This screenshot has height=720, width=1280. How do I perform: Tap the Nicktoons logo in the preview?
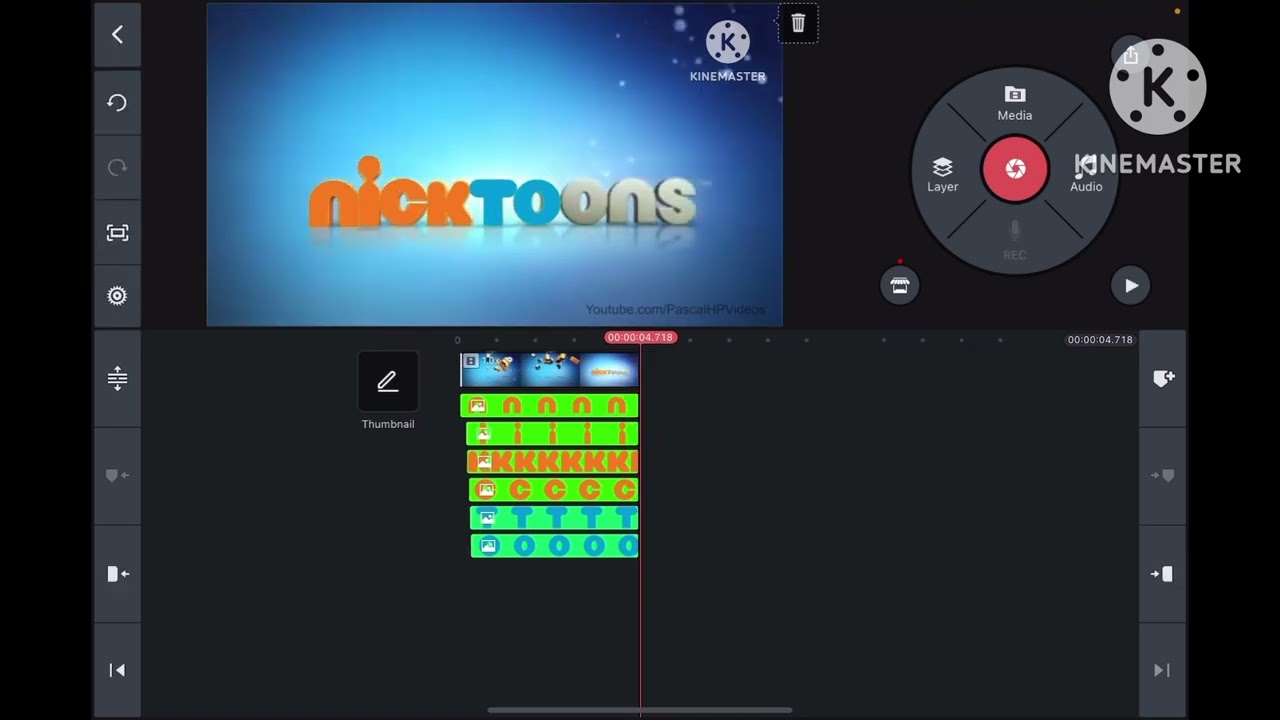pos(502,193)
